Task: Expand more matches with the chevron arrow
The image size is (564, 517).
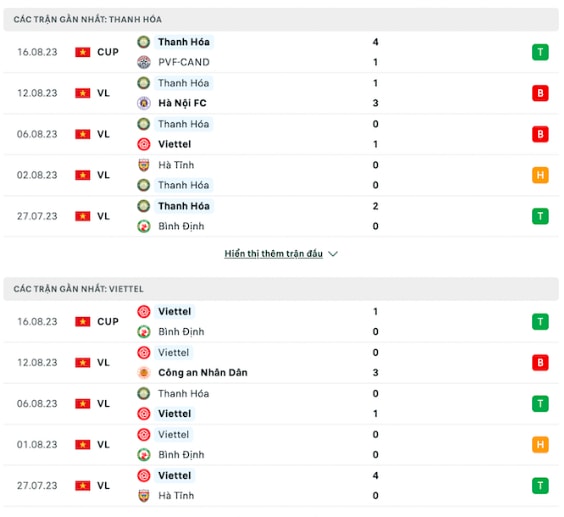Action: 333,254
